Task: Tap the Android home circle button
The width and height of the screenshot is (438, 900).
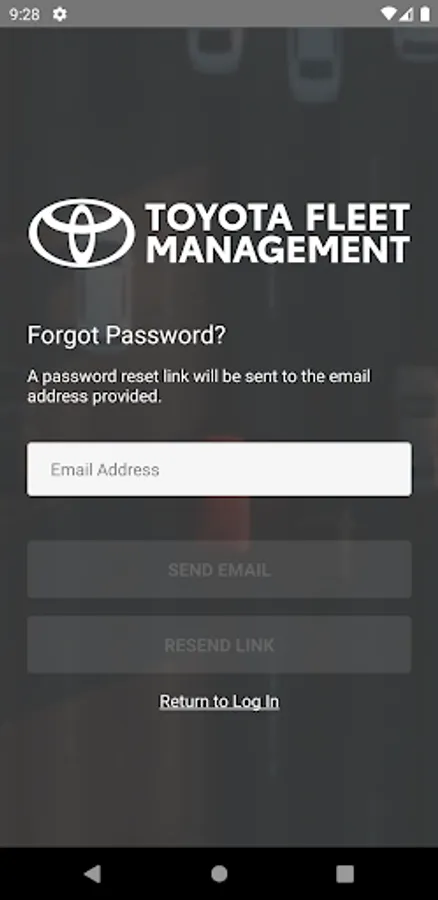Action: click(x=219, y=874)
